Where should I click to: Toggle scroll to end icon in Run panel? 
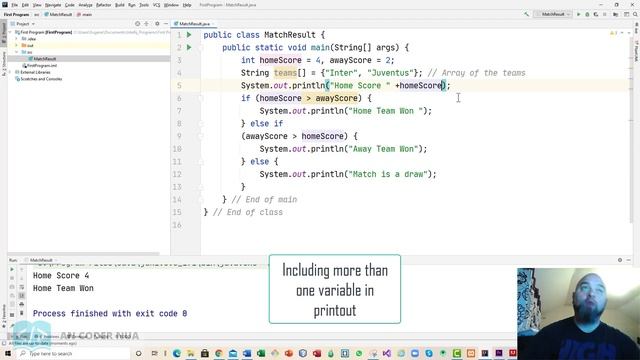point(22,296)
